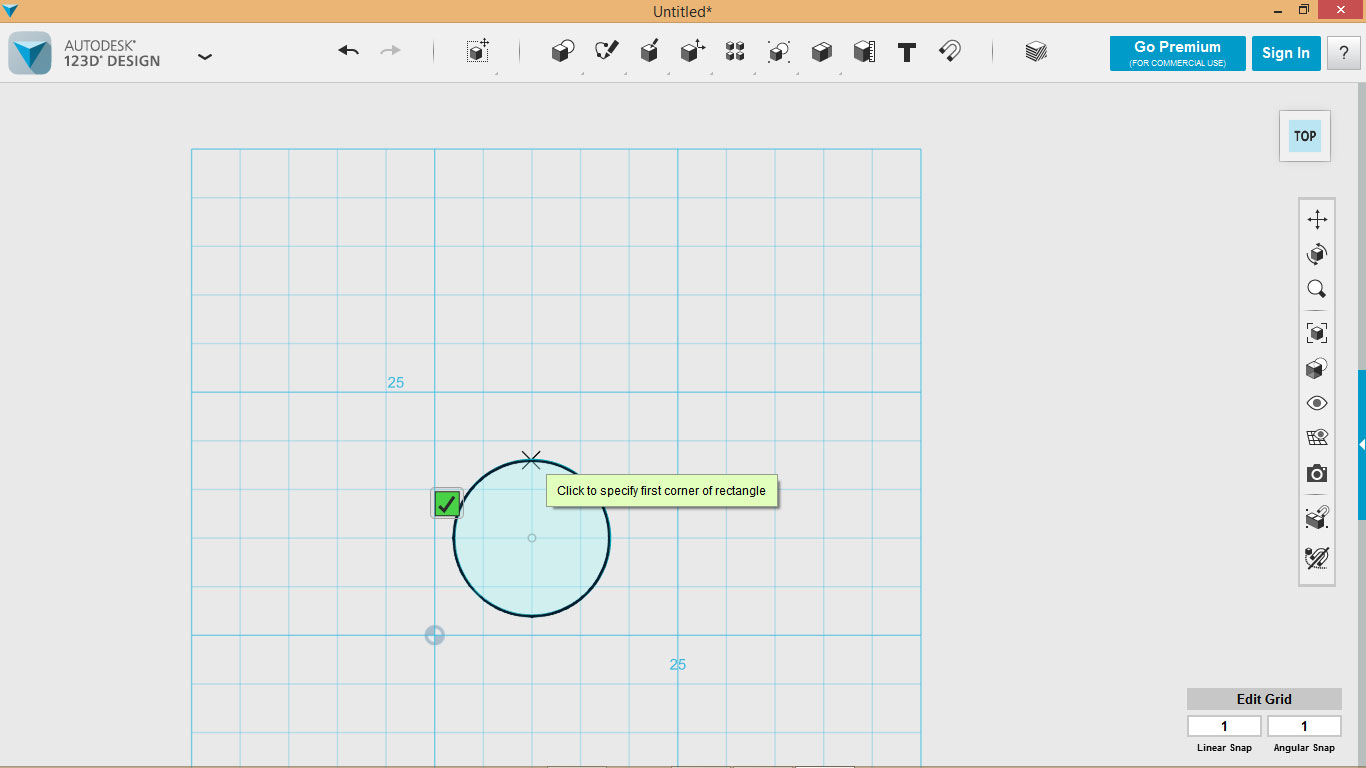Click the Edit Grid header
The width and height of the screenshot is (1366, 768).
(1264, 698)
